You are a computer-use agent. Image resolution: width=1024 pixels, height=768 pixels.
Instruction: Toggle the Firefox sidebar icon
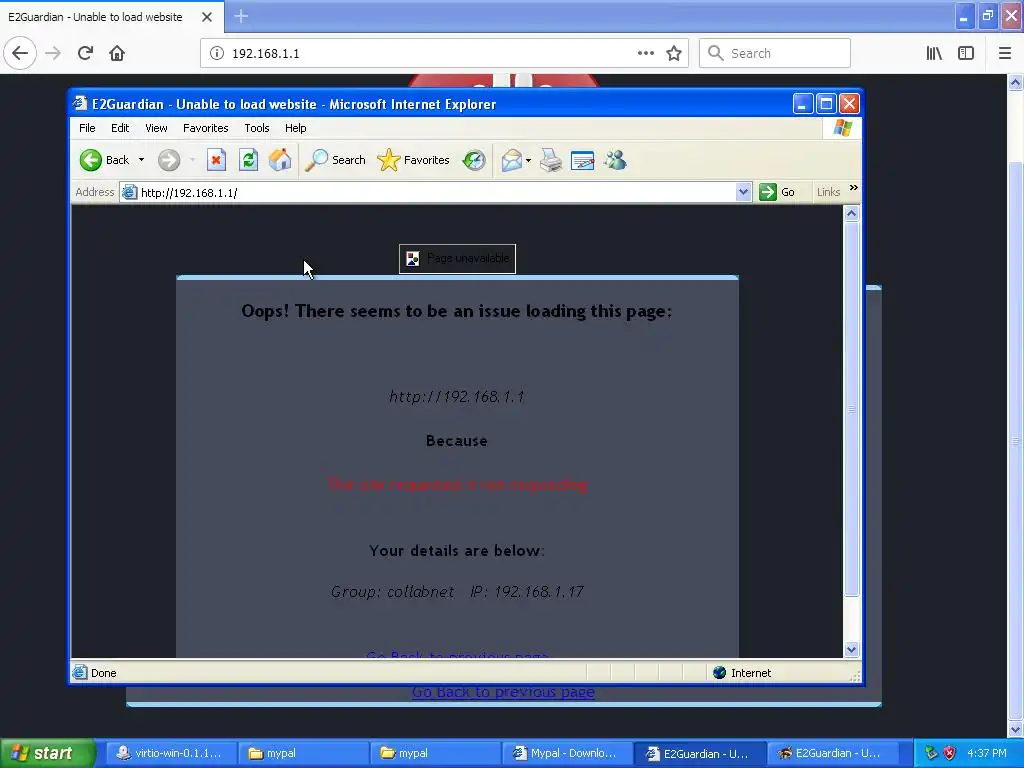click(966, 54)
